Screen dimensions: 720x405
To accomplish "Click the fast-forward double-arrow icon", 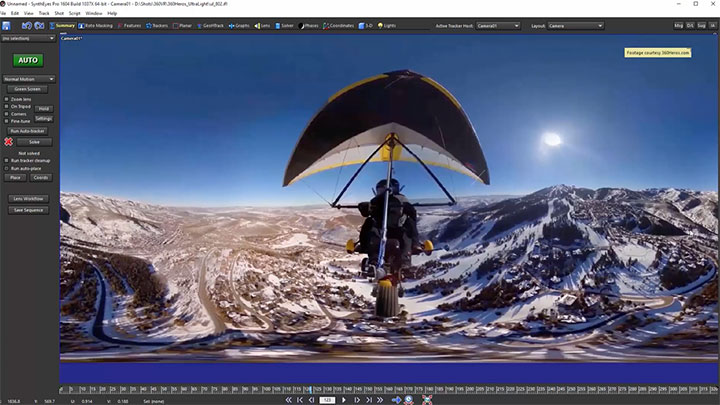I will tap(380, 400).
